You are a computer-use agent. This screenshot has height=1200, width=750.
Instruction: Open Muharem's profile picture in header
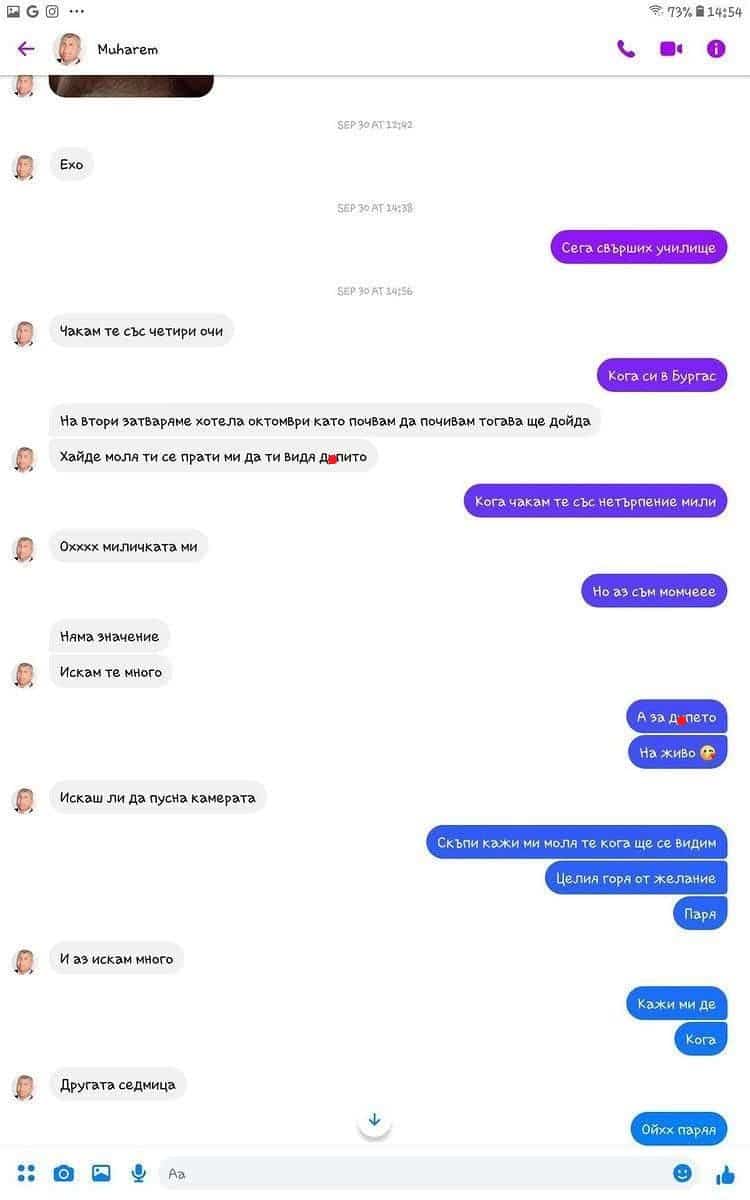click(x=69, y=49)
